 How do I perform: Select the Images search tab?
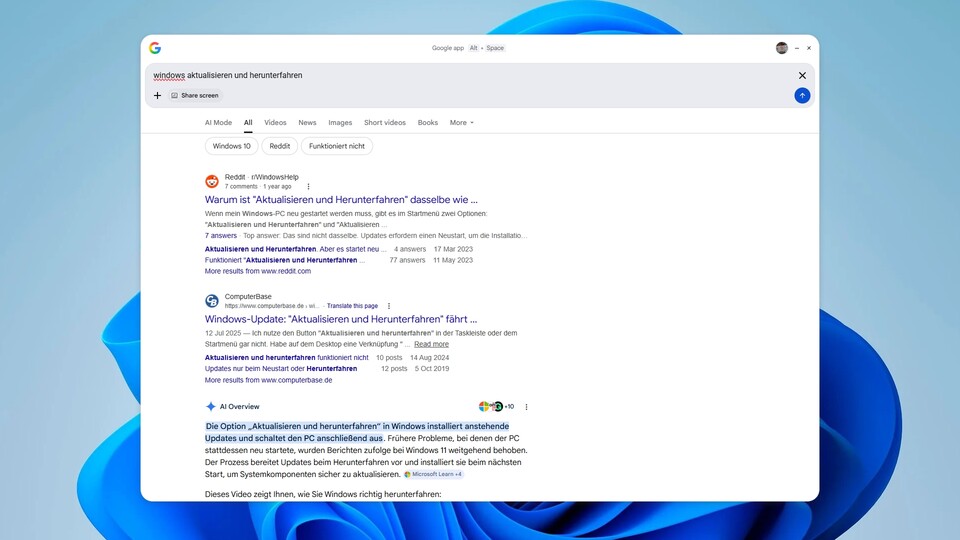coord(340,123)
